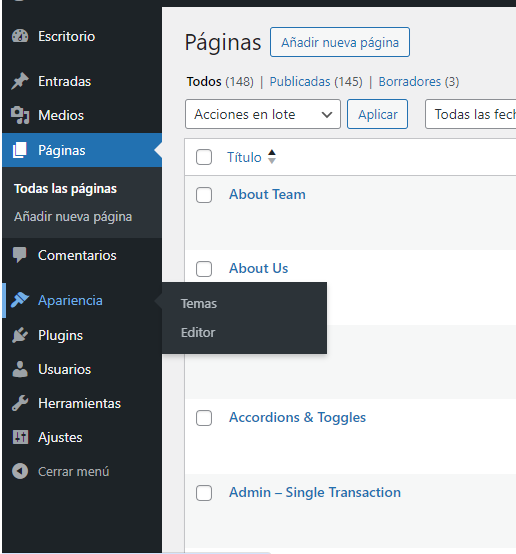
Task: Toggle the select-all checkbox beside Título
Action: pyautogui.click(x=204, y=157)
